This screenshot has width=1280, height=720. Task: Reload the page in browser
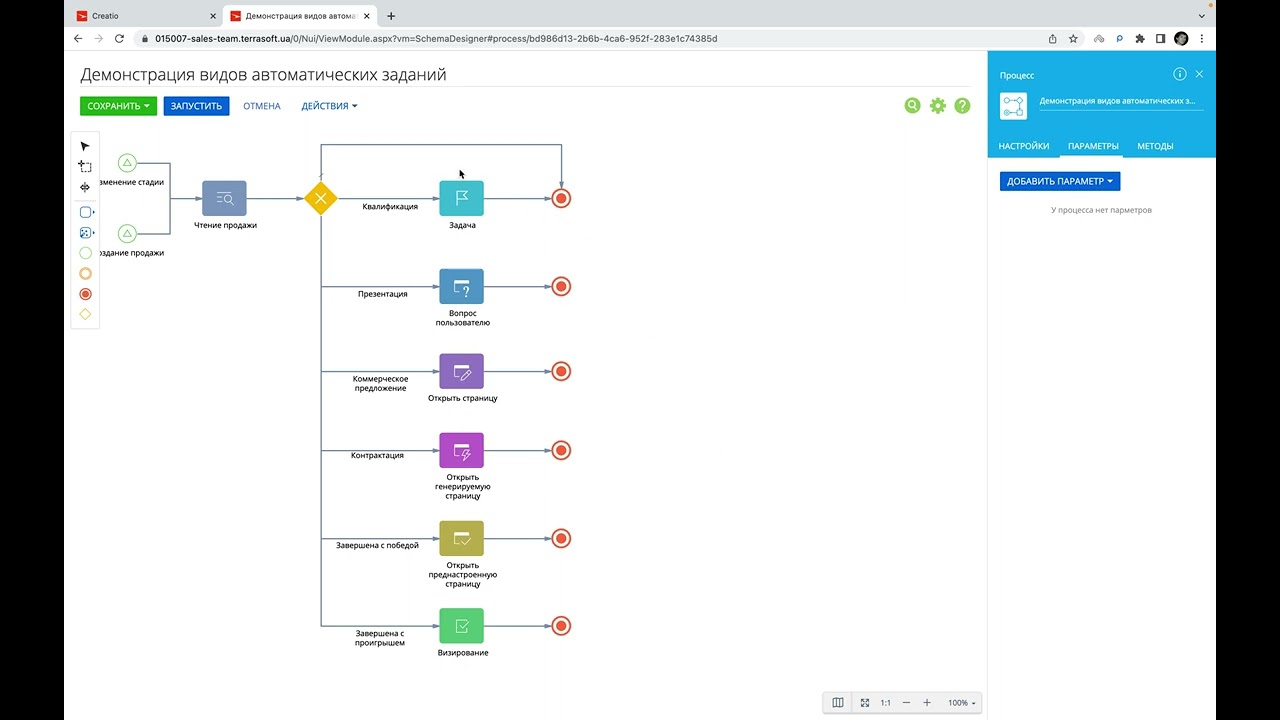[x=119, y=39]
